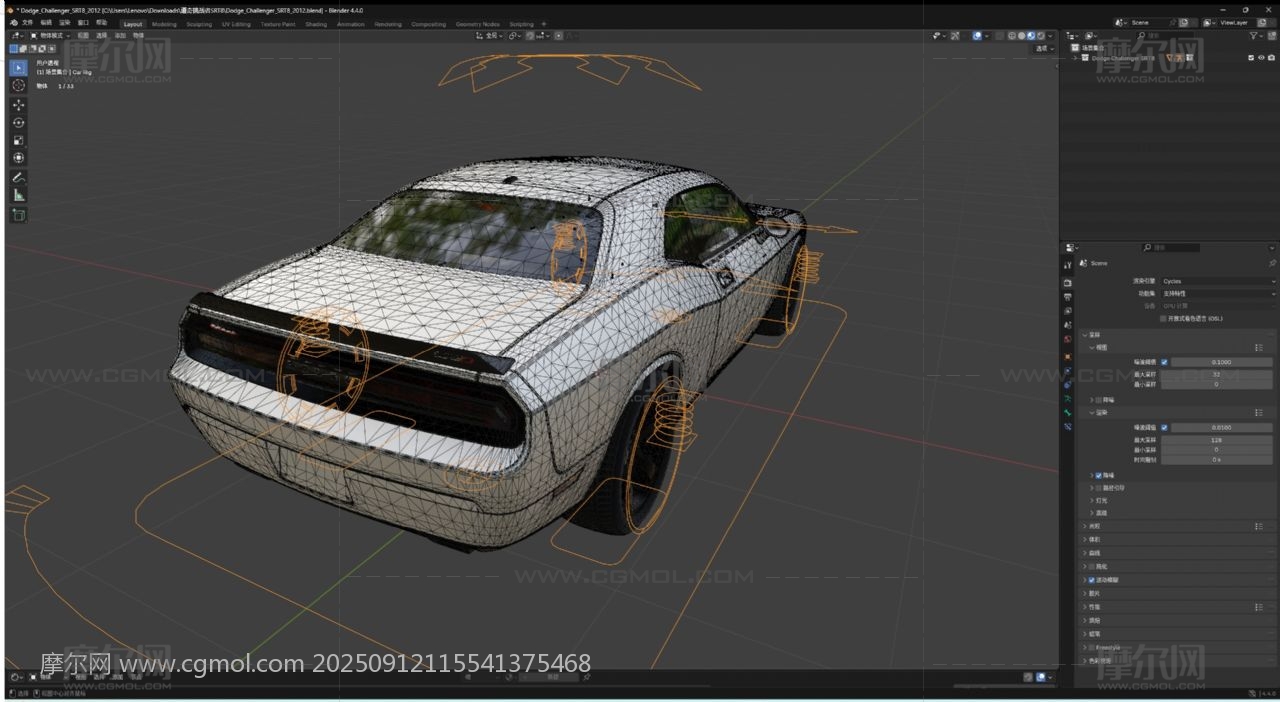Toggle render noise threshold checkbox
This screenshot has width=1280, height=702.
[x=1164, y=428]
